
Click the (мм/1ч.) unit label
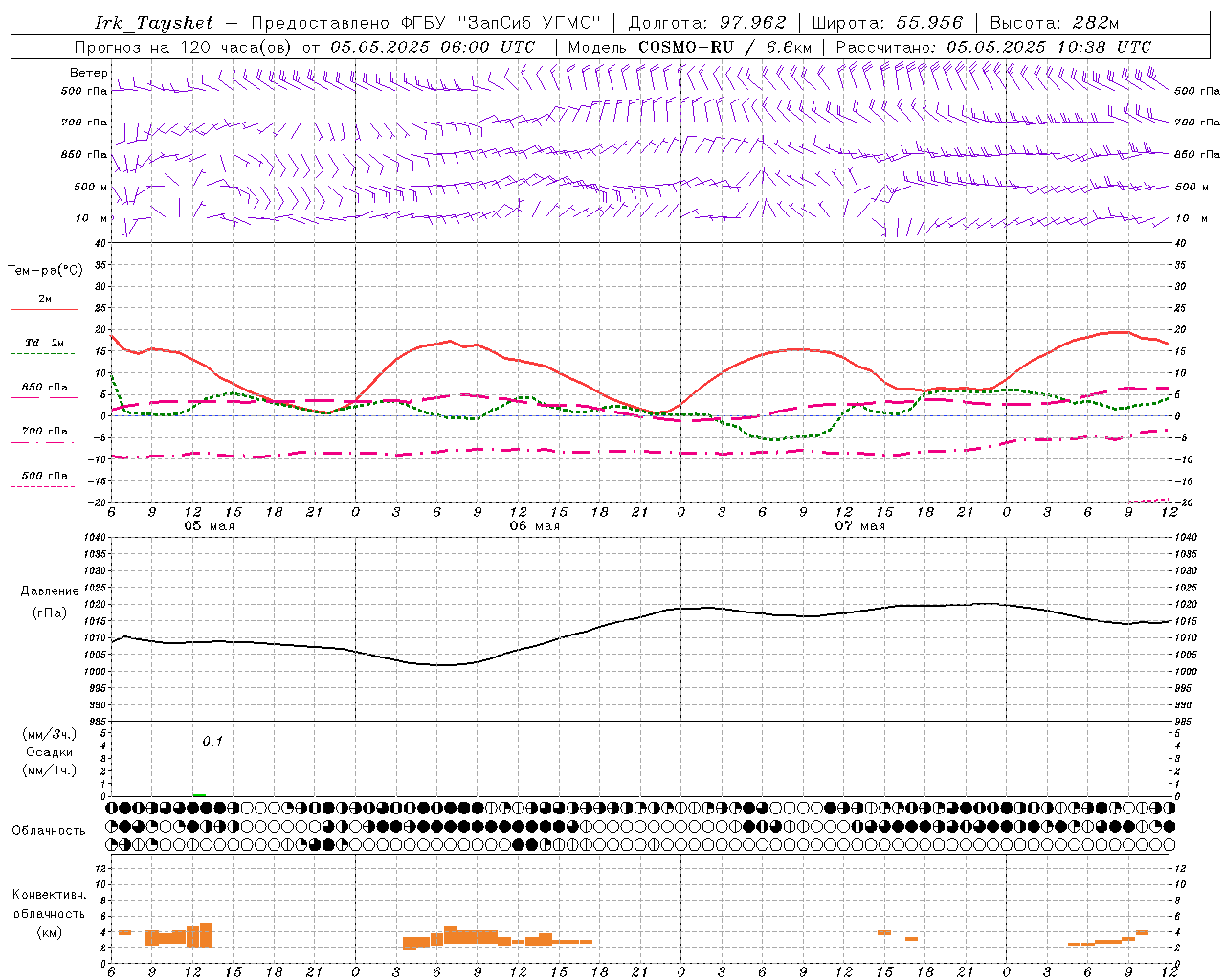50,770
